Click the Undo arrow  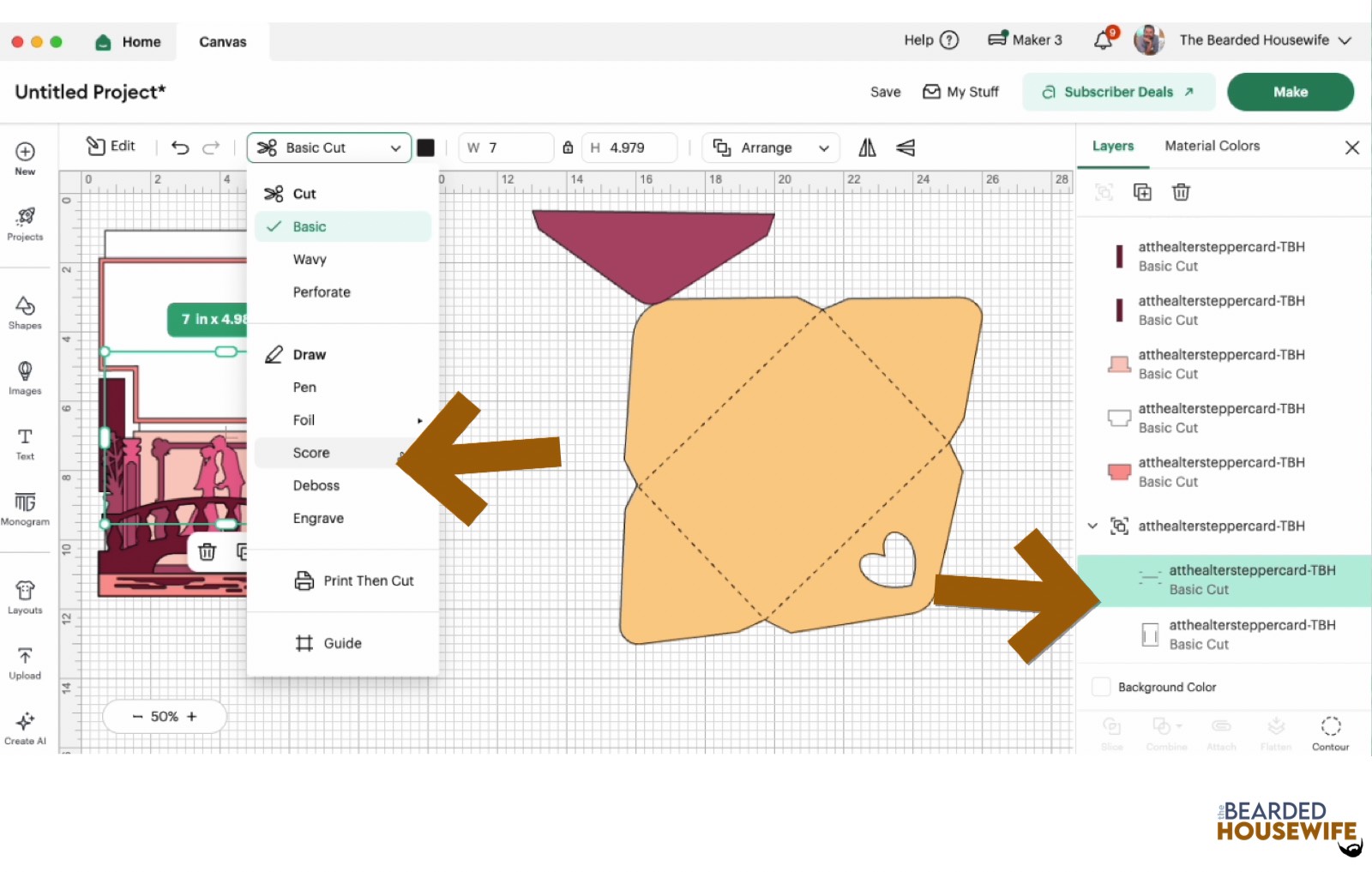click(180, 147)
